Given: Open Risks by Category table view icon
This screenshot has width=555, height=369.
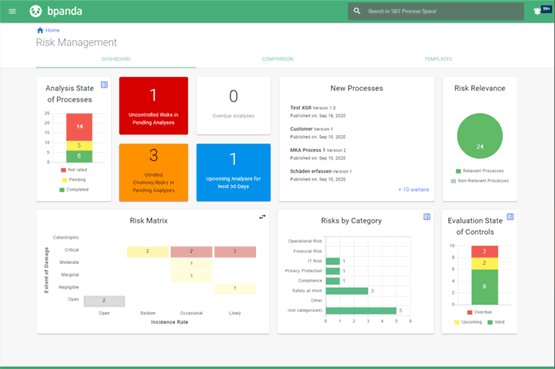Looking at the screenshot, I should (x=427, y=217).
